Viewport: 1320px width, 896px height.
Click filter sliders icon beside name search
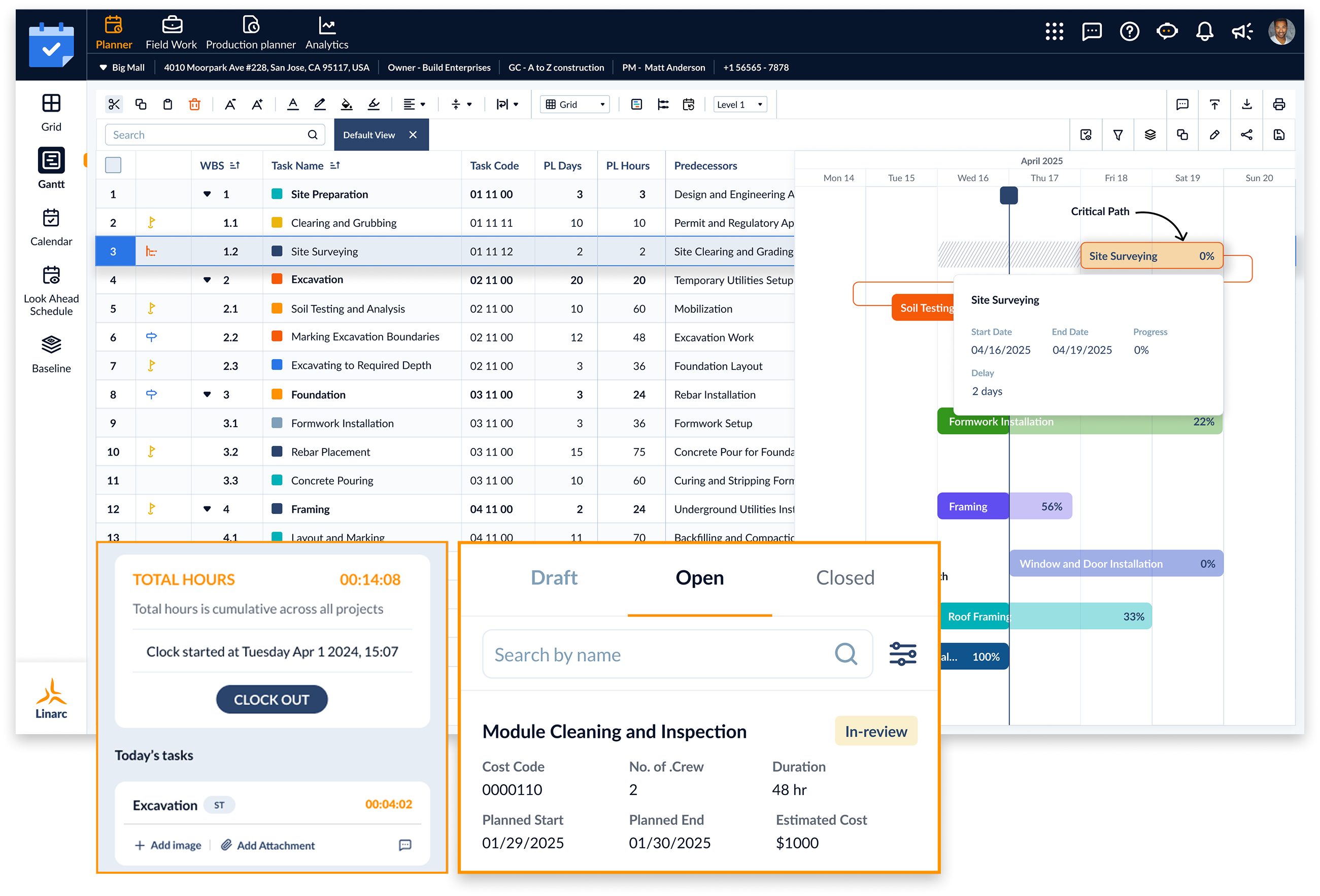(x=902, y=653)
